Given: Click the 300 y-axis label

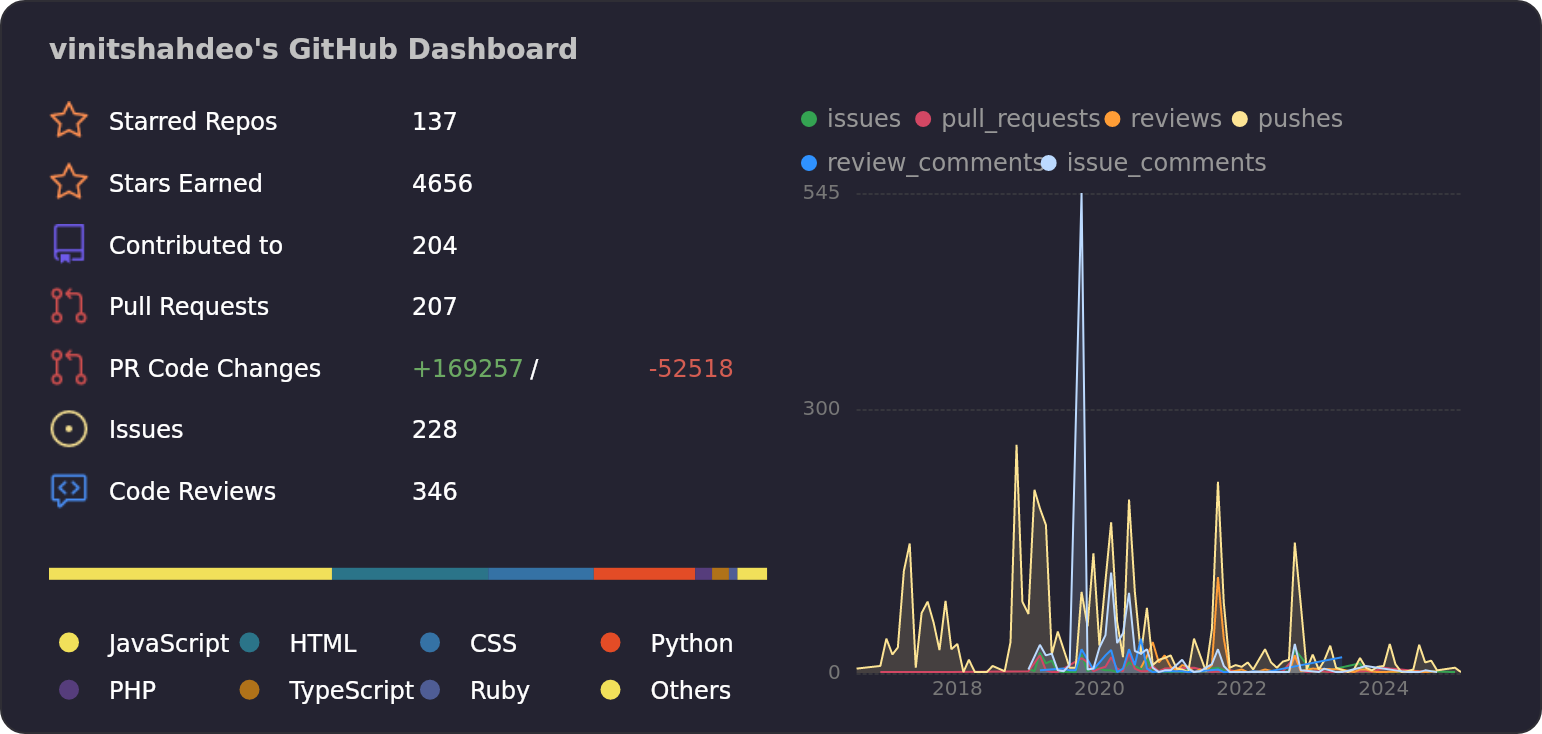Looking at the screenshot, I should point(821,408).
